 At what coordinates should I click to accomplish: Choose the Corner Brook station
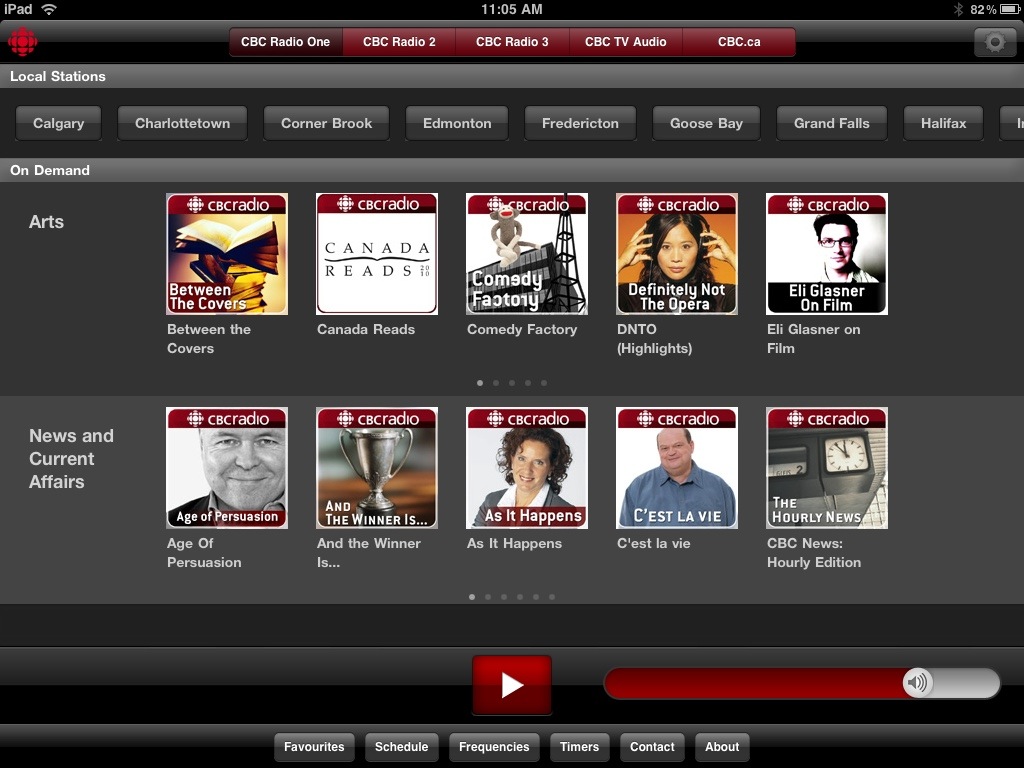327,123
